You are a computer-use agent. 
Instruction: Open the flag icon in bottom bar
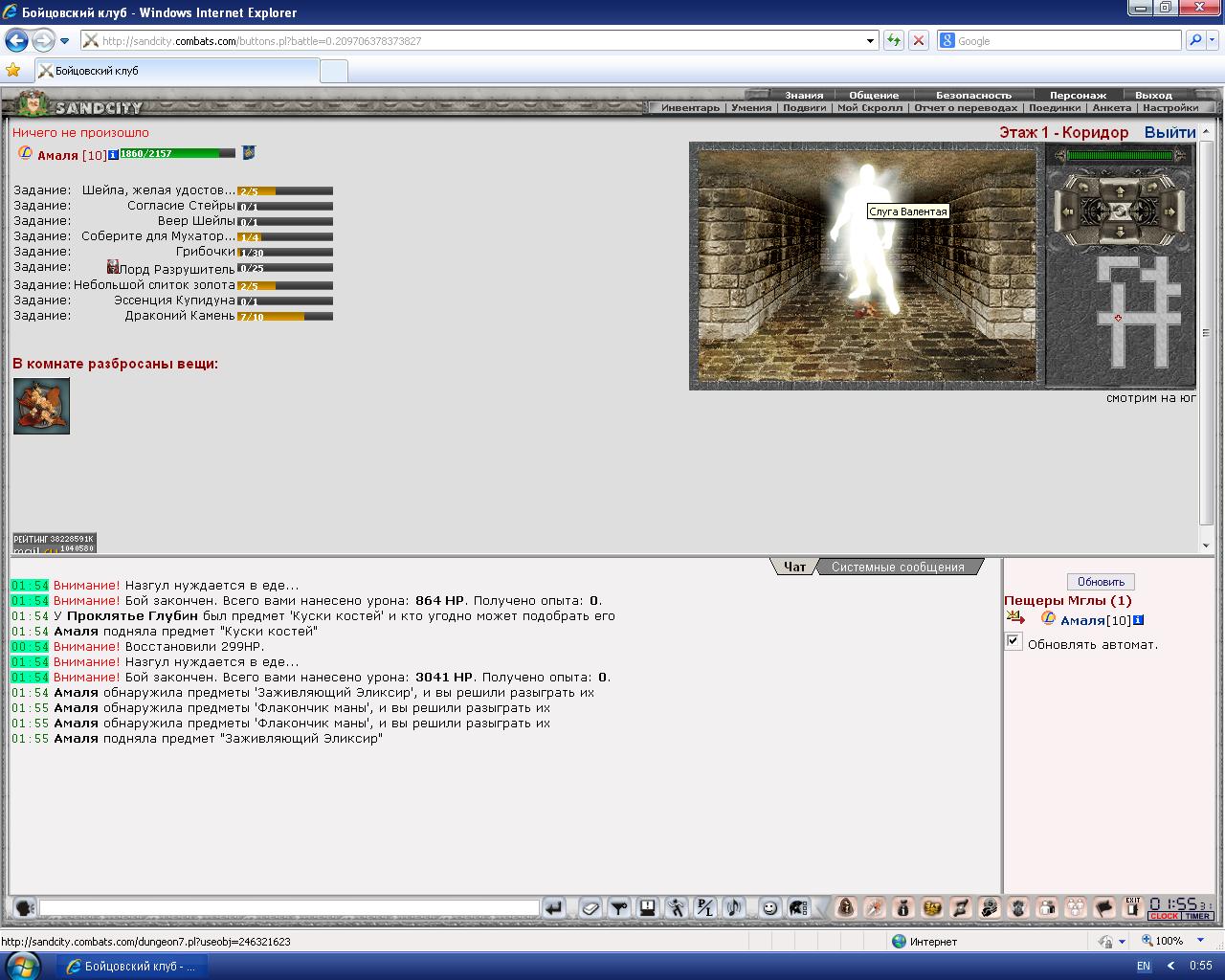1104,907
